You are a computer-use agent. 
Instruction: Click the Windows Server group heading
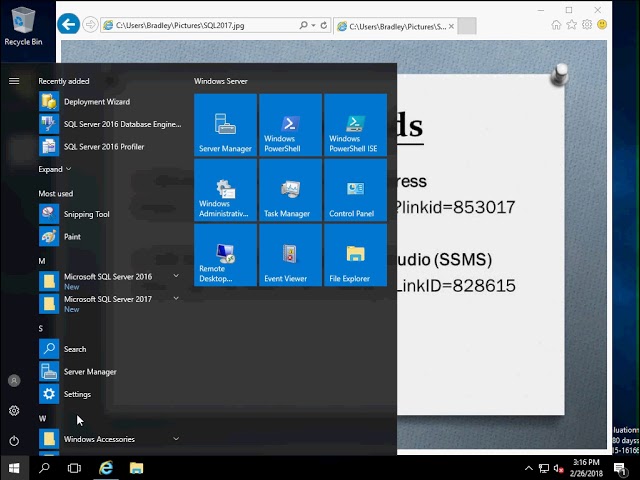coord(220,81)
